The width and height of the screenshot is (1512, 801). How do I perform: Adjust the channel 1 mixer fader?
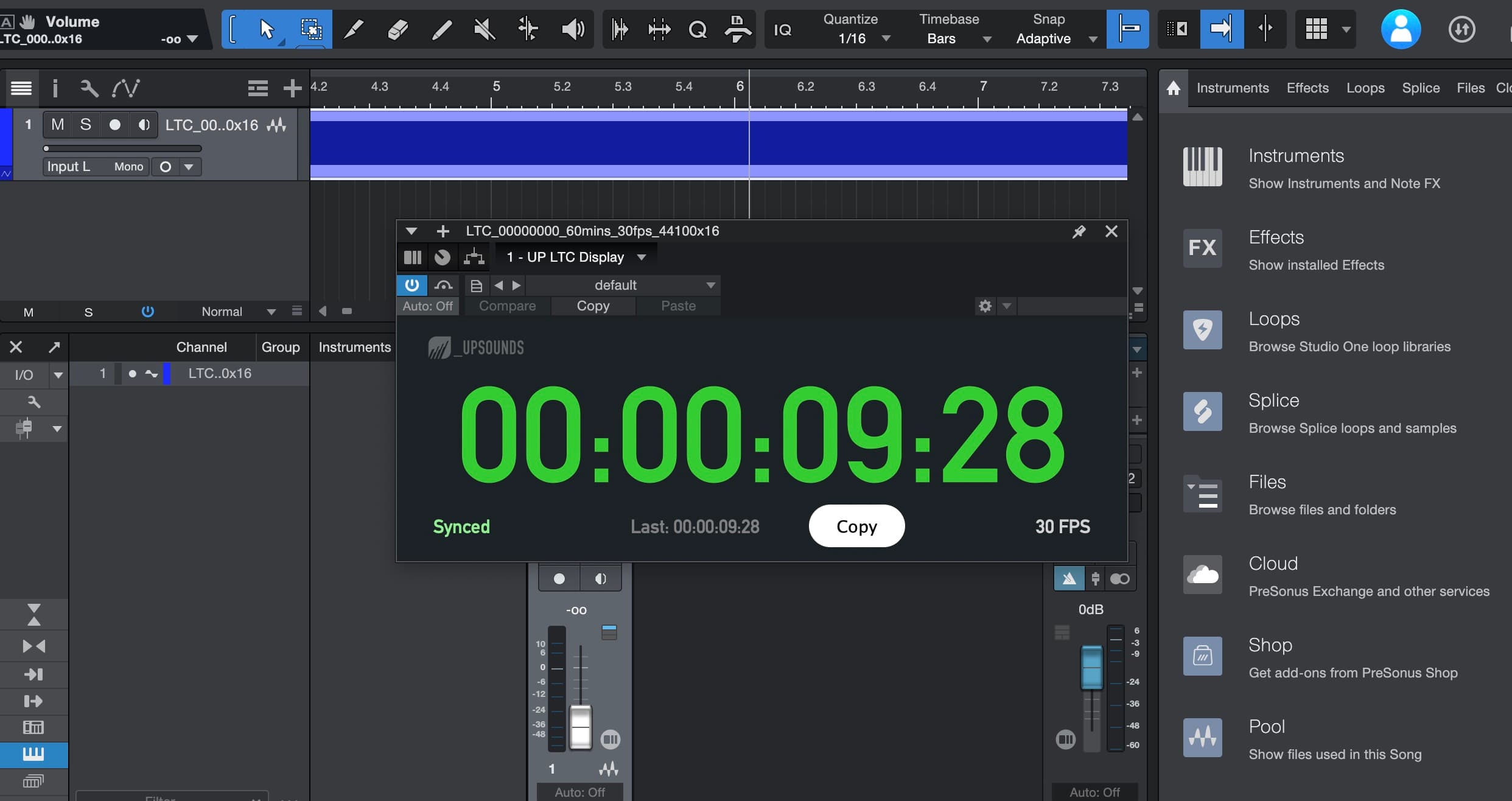pyautogui.click(x=580, y=727)
